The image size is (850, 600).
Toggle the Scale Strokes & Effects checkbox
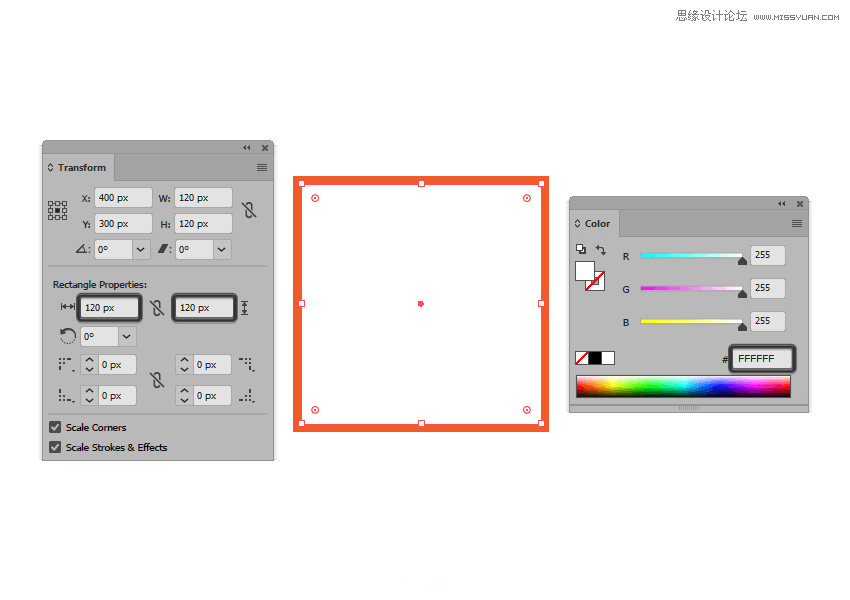(x=56, y=448)
